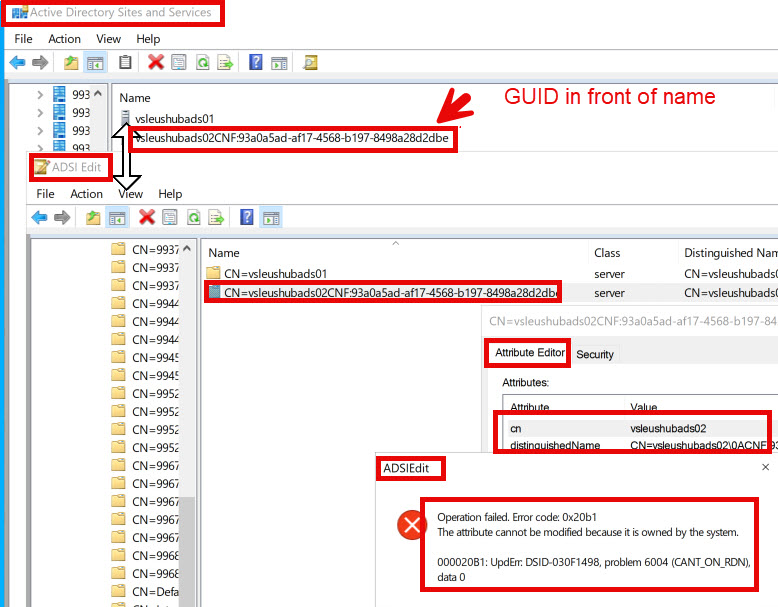This screenshot has height=607, width=778.
Task: Expand the third 993 site node
Action: [x=40, y=131]
